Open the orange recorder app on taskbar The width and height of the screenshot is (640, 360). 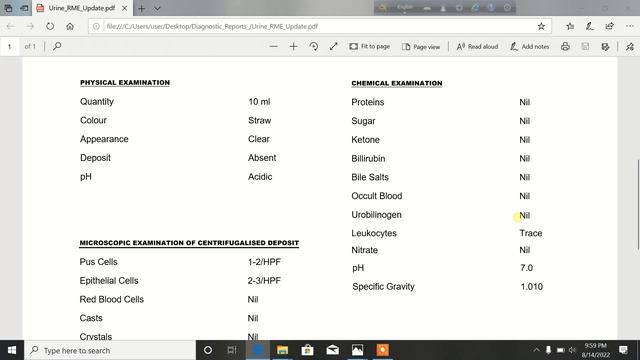coord(382,350)
